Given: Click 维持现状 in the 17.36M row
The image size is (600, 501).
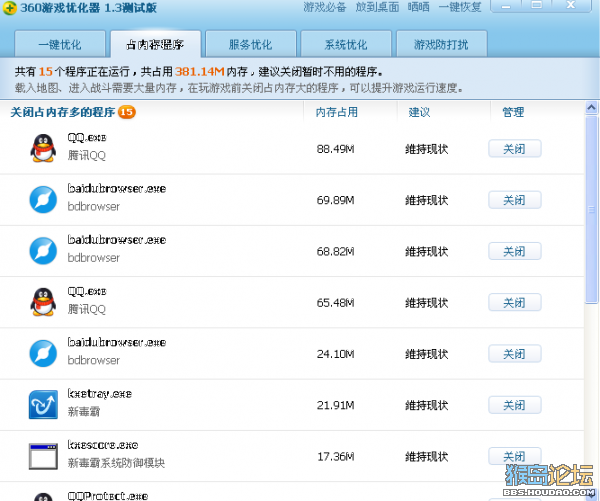Looking at the screenshot, I should point(427,457).
